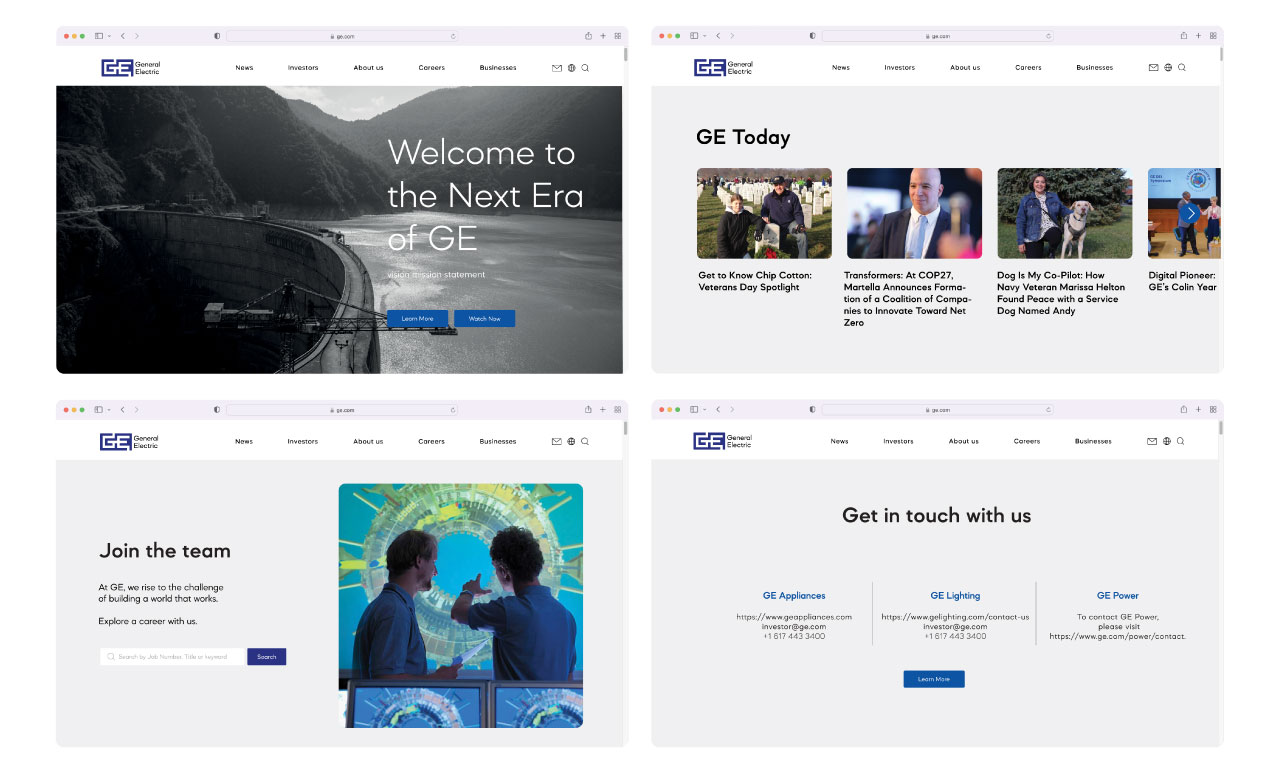Open the GE Power link

pos(1117,596)
